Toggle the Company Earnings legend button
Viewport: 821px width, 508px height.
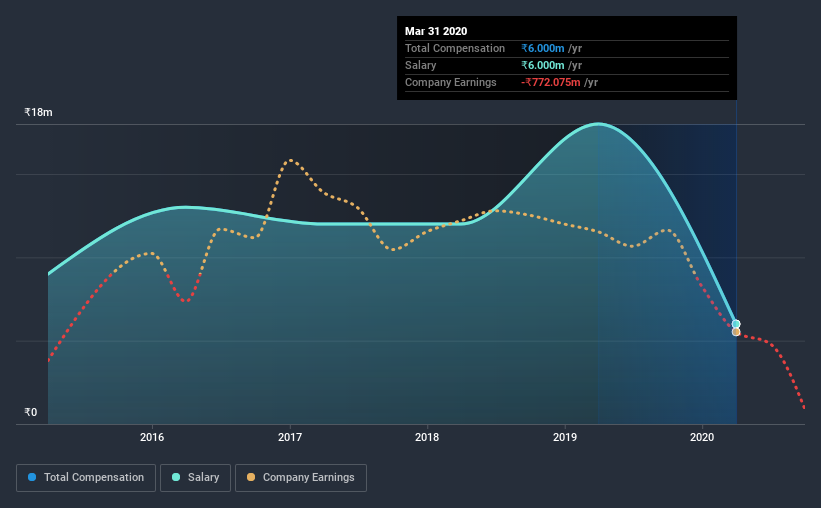click(301, 478)
